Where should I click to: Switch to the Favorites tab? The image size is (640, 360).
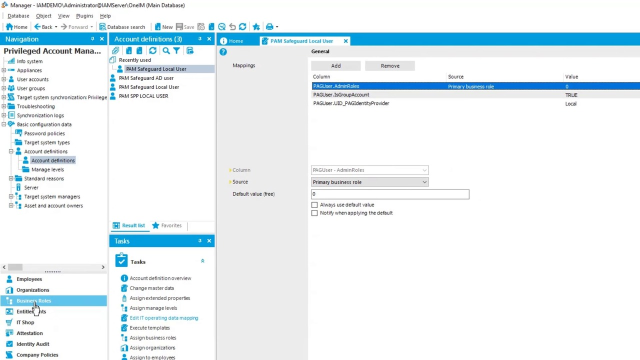tap(167, 225)
